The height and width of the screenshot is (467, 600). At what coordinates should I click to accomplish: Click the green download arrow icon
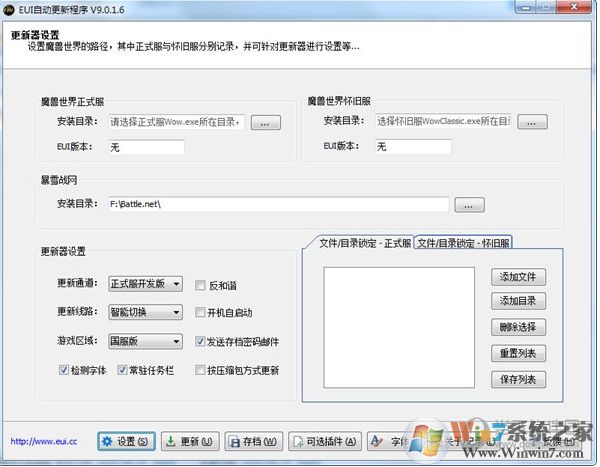tap(171, 441)
